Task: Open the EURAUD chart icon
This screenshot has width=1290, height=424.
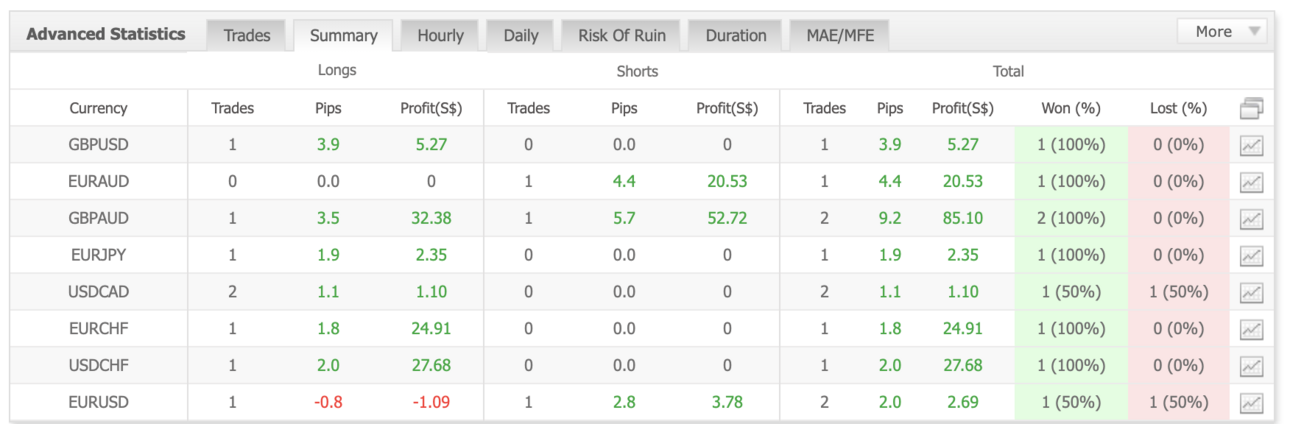Action: (1251, 183)
